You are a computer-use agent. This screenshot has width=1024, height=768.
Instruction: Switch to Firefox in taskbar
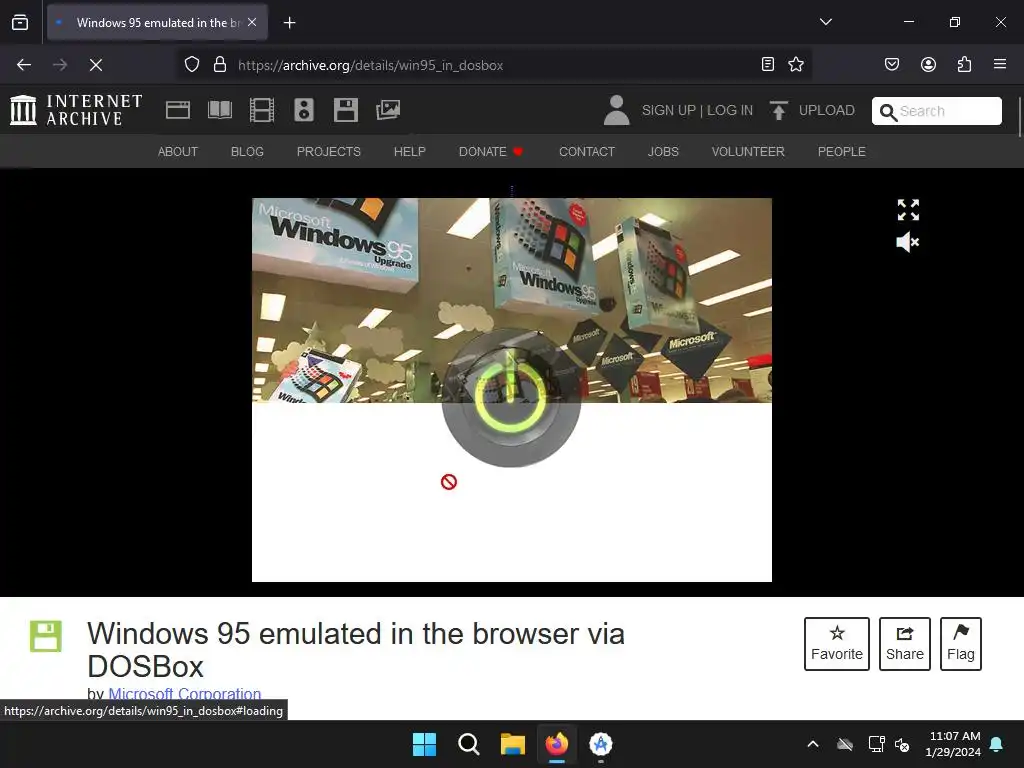click(556, 744)
